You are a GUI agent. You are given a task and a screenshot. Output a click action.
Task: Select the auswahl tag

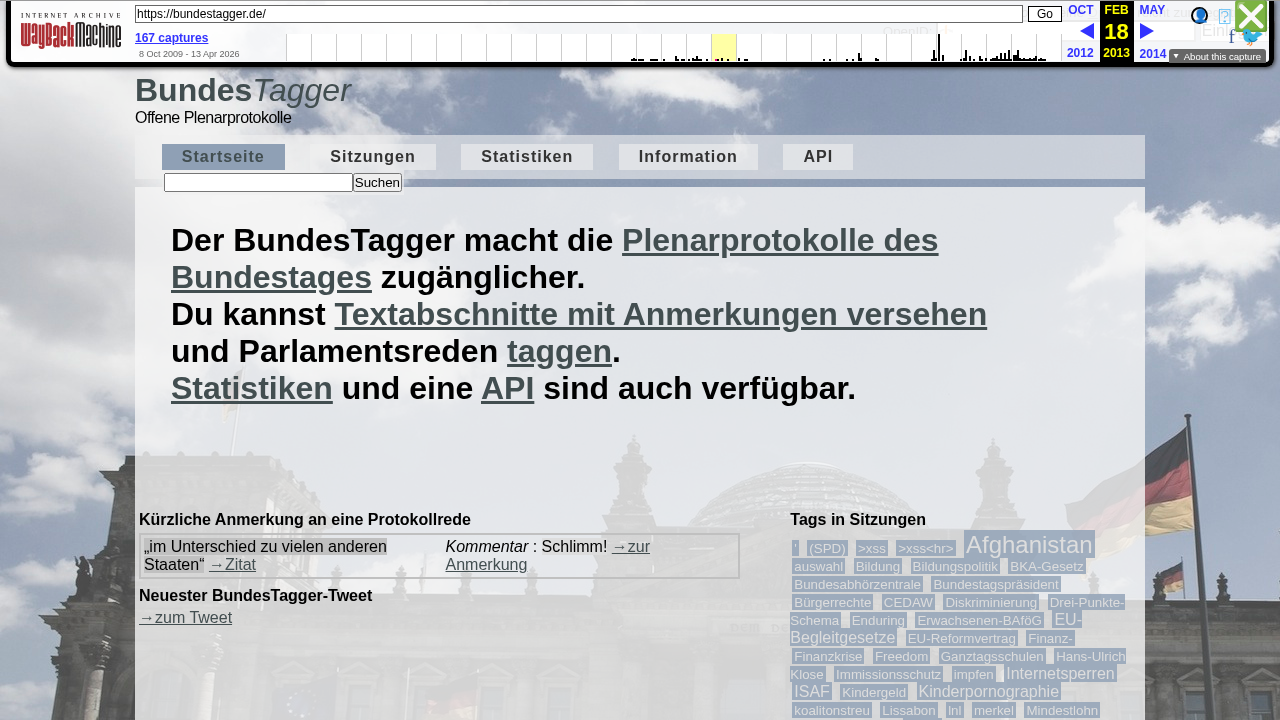tap(818, 566)
